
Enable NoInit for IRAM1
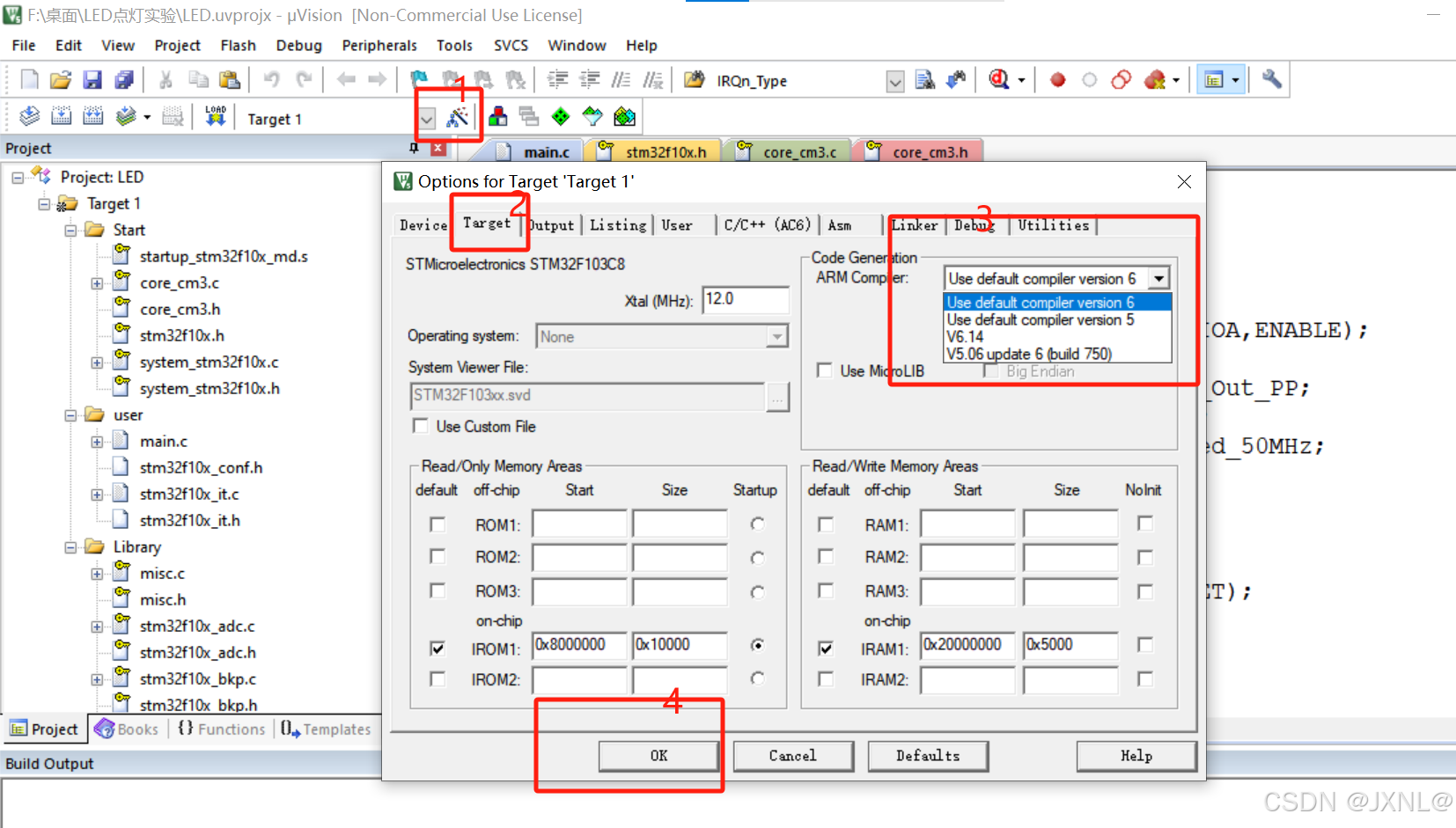1144,645
